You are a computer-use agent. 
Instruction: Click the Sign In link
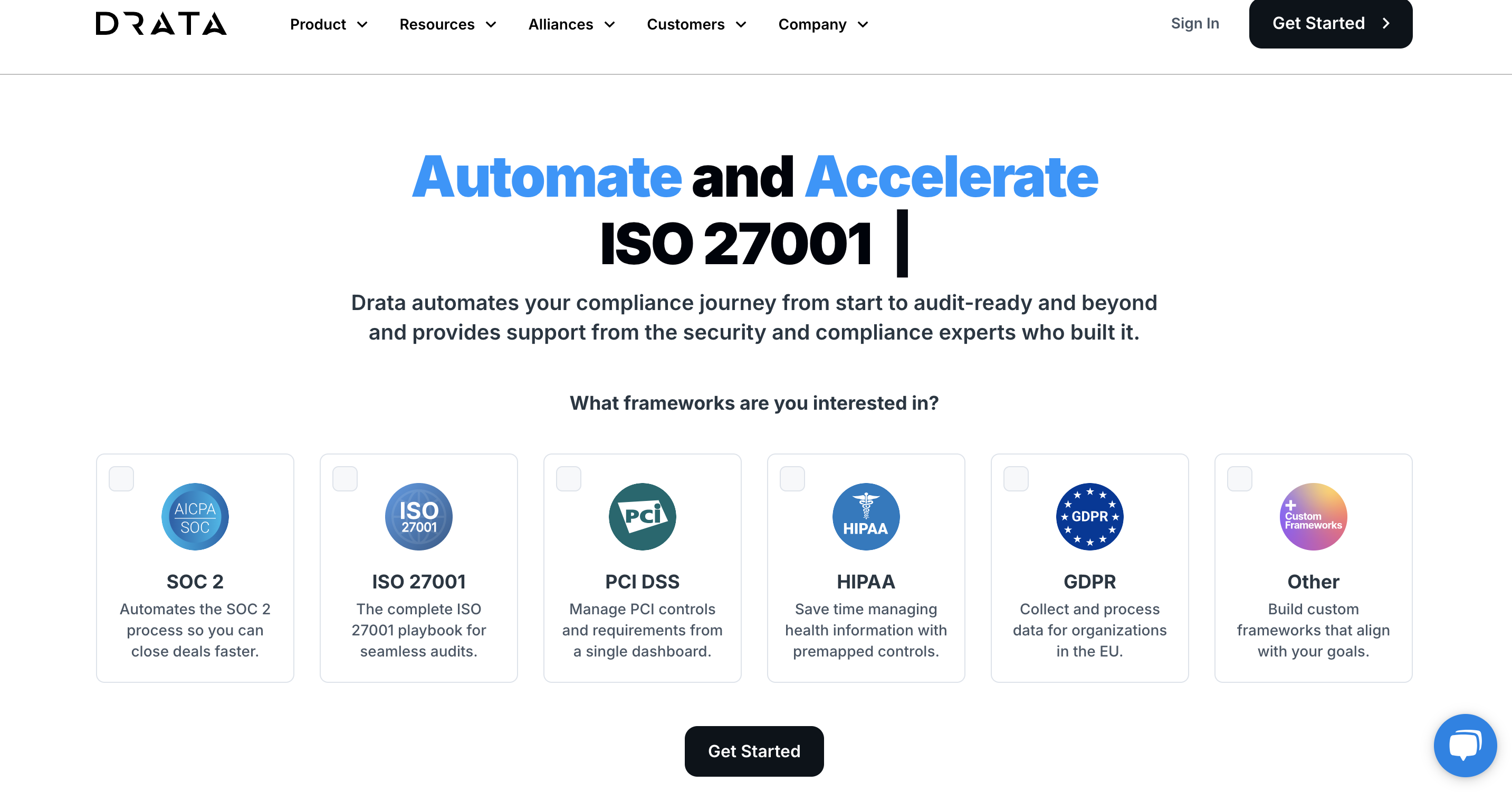coord(1195,23)
